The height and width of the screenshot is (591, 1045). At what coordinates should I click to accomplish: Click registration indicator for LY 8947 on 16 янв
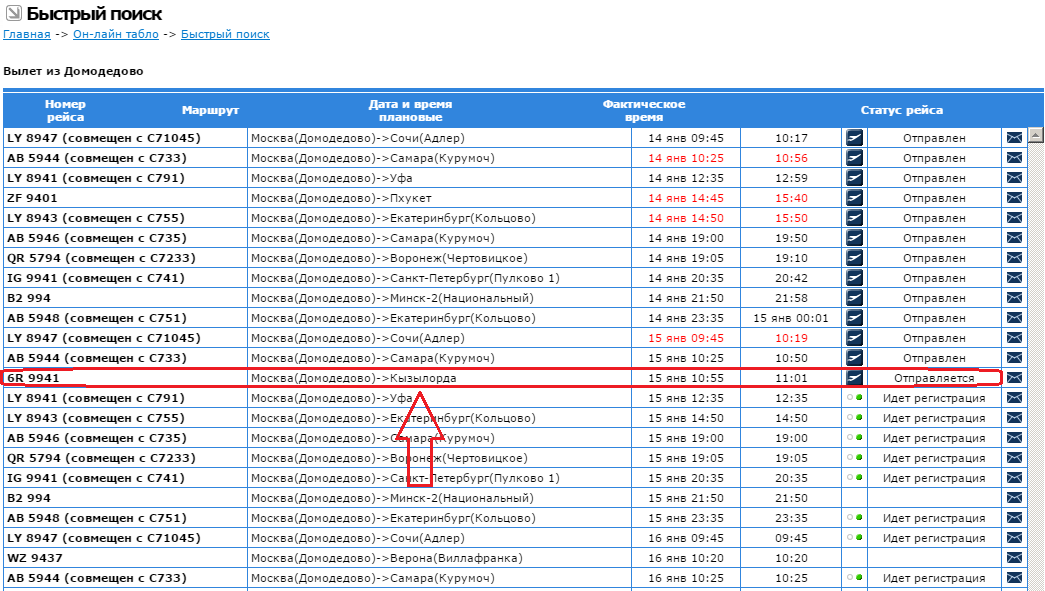[x=854, y=538]
